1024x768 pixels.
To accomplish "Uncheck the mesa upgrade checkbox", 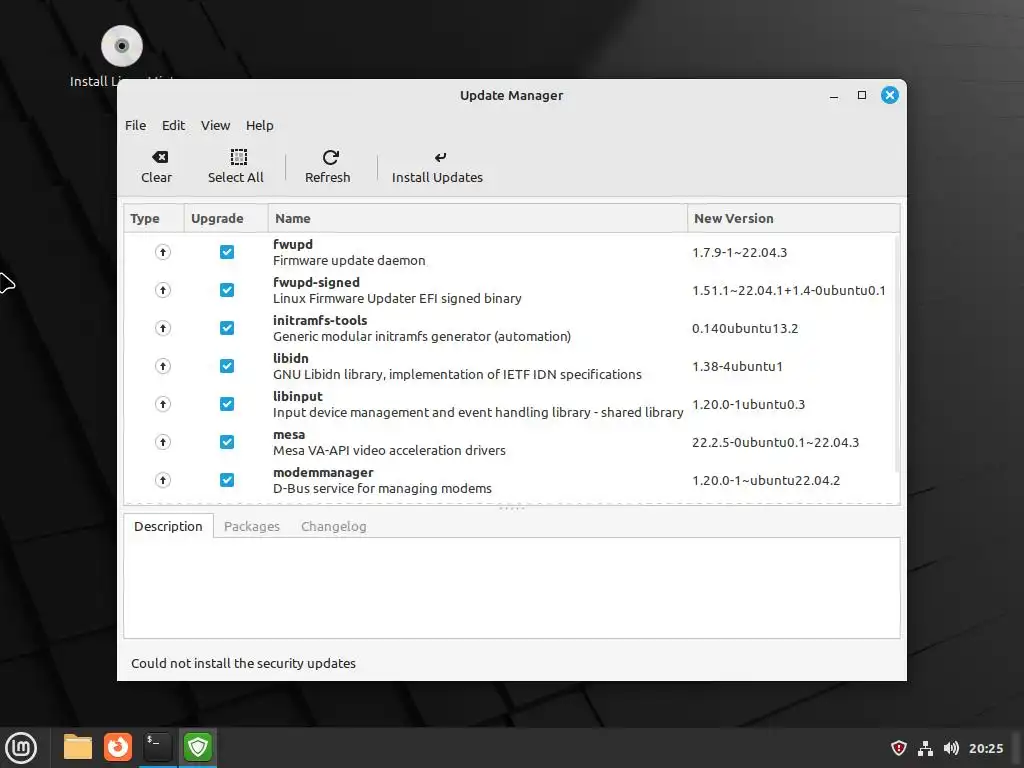I will pyautogui.click(x=227, y=442).
